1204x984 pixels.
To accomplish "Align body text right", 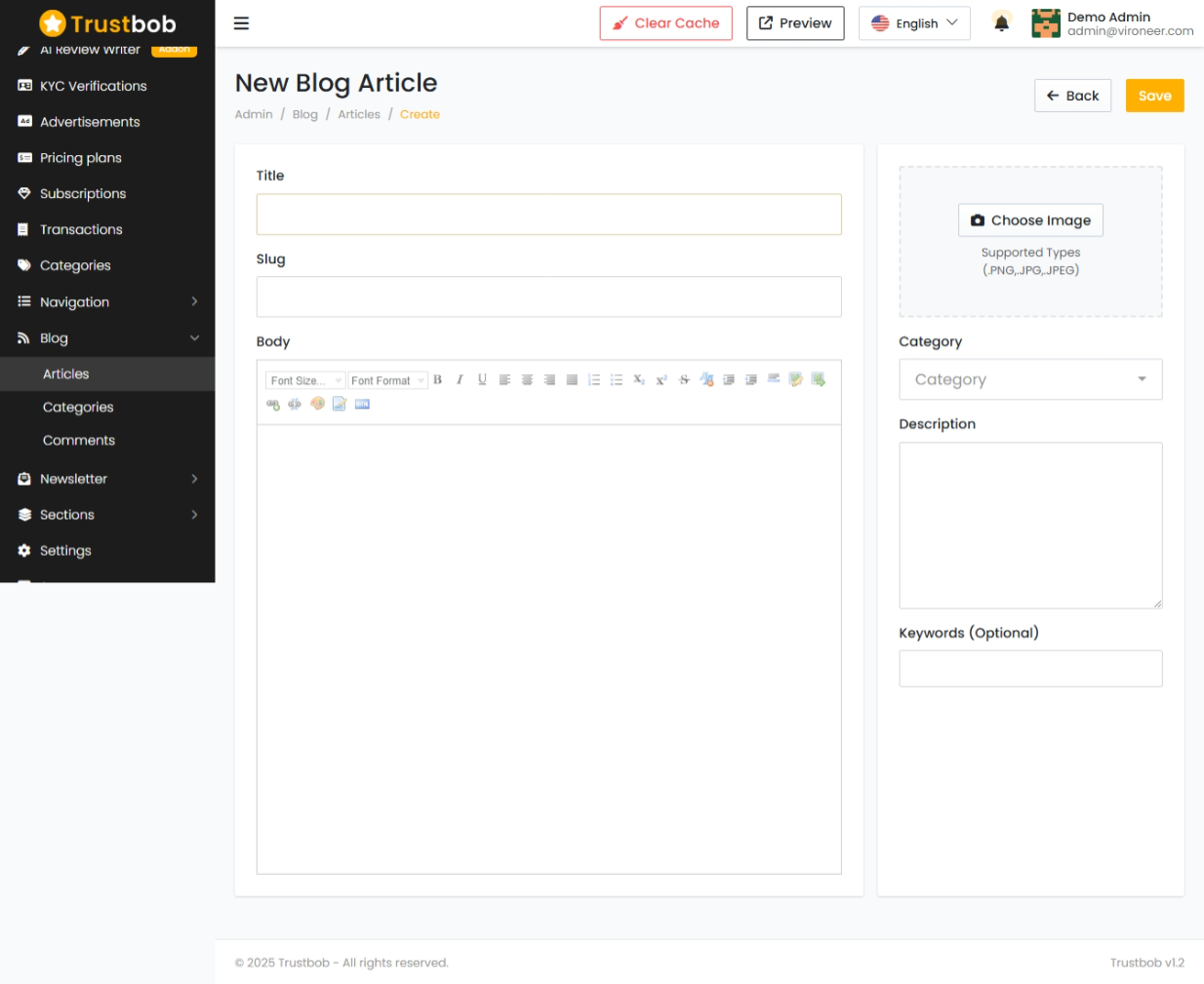I will 549,379.
